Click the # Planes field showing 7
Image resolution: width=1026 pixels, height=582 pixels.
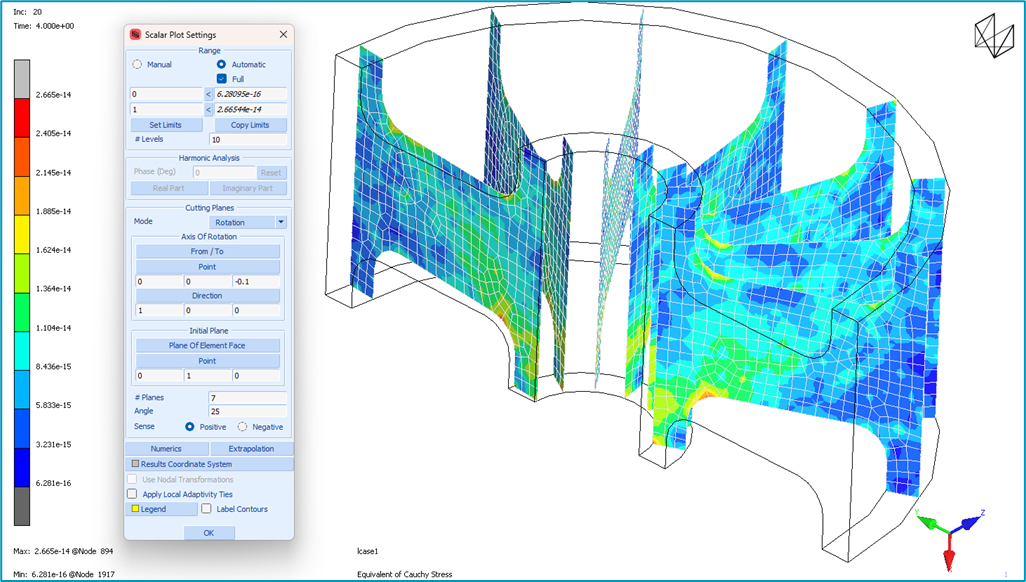248,397
